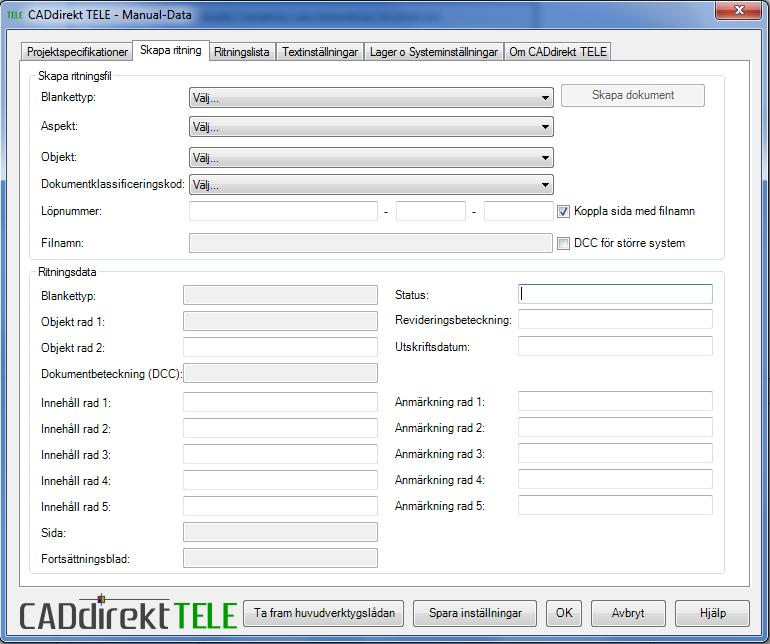
Task: Click the last Löpnummer field
Action: [x=519, y=211]
